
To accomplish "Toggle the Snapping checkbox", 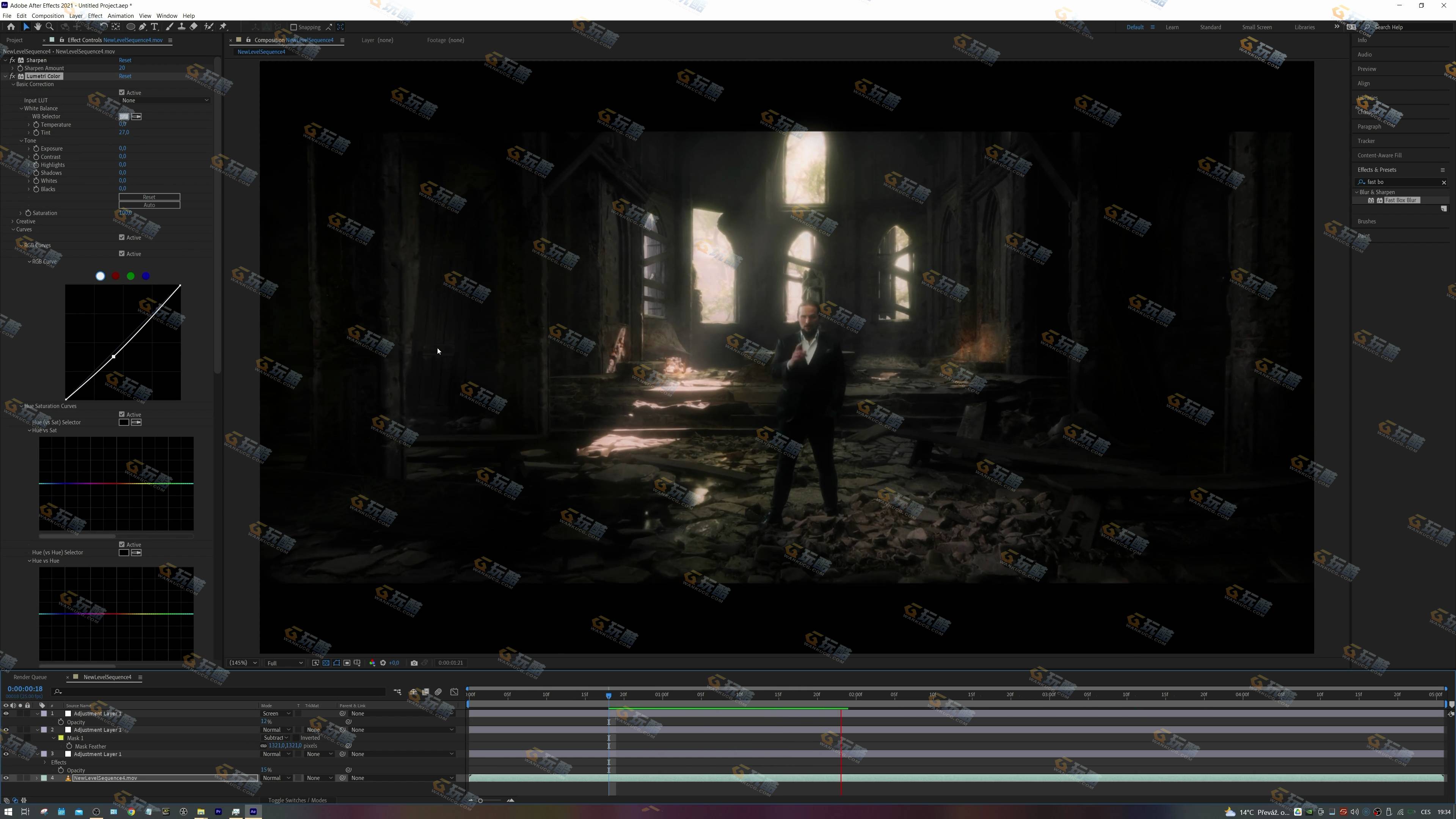I will point(293,27).
